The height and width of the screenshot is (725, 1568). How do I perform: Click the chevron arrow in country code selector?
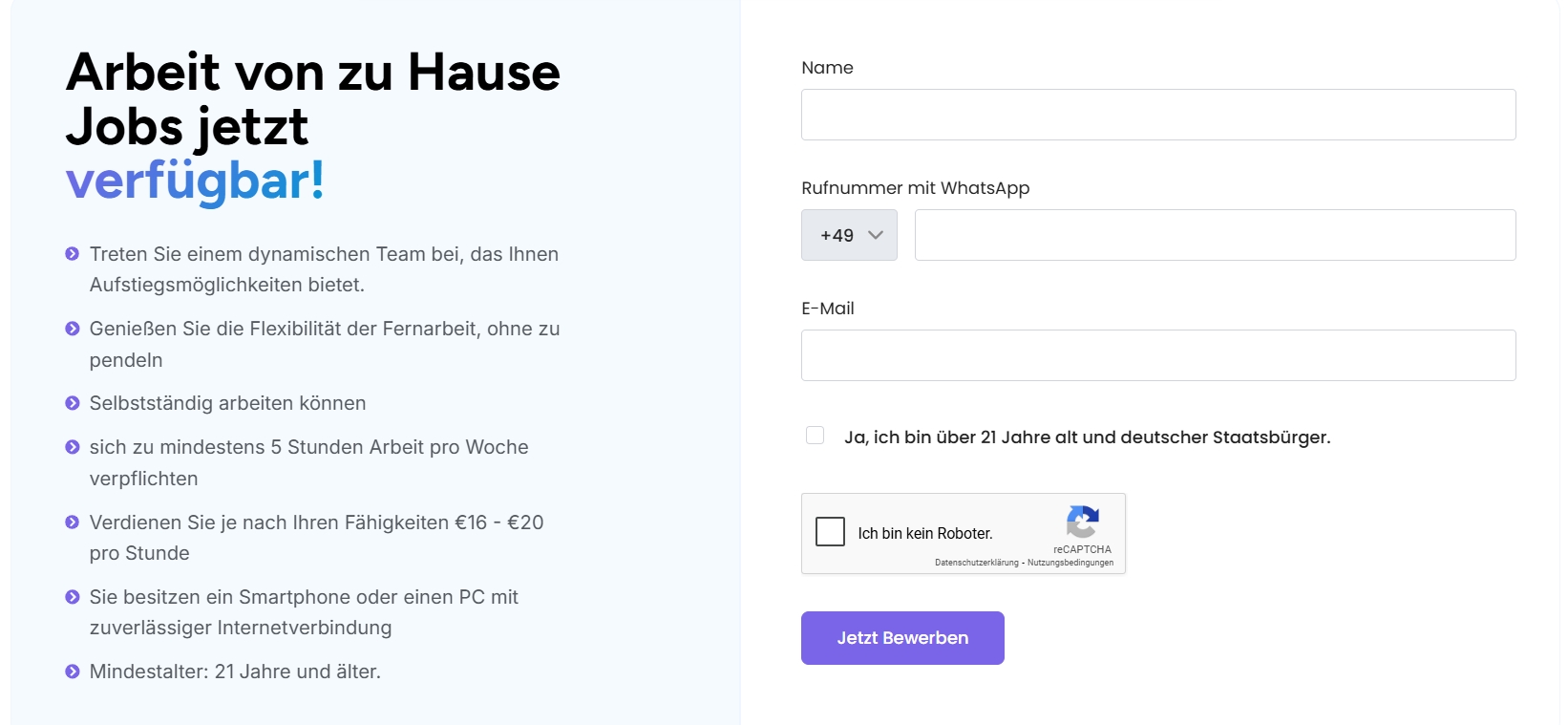click(875, 235)
